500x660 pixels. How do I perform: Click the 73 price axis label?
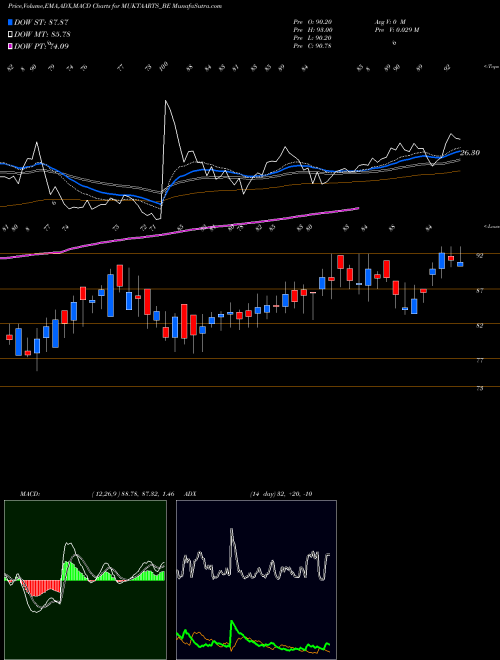pos(479,389)
